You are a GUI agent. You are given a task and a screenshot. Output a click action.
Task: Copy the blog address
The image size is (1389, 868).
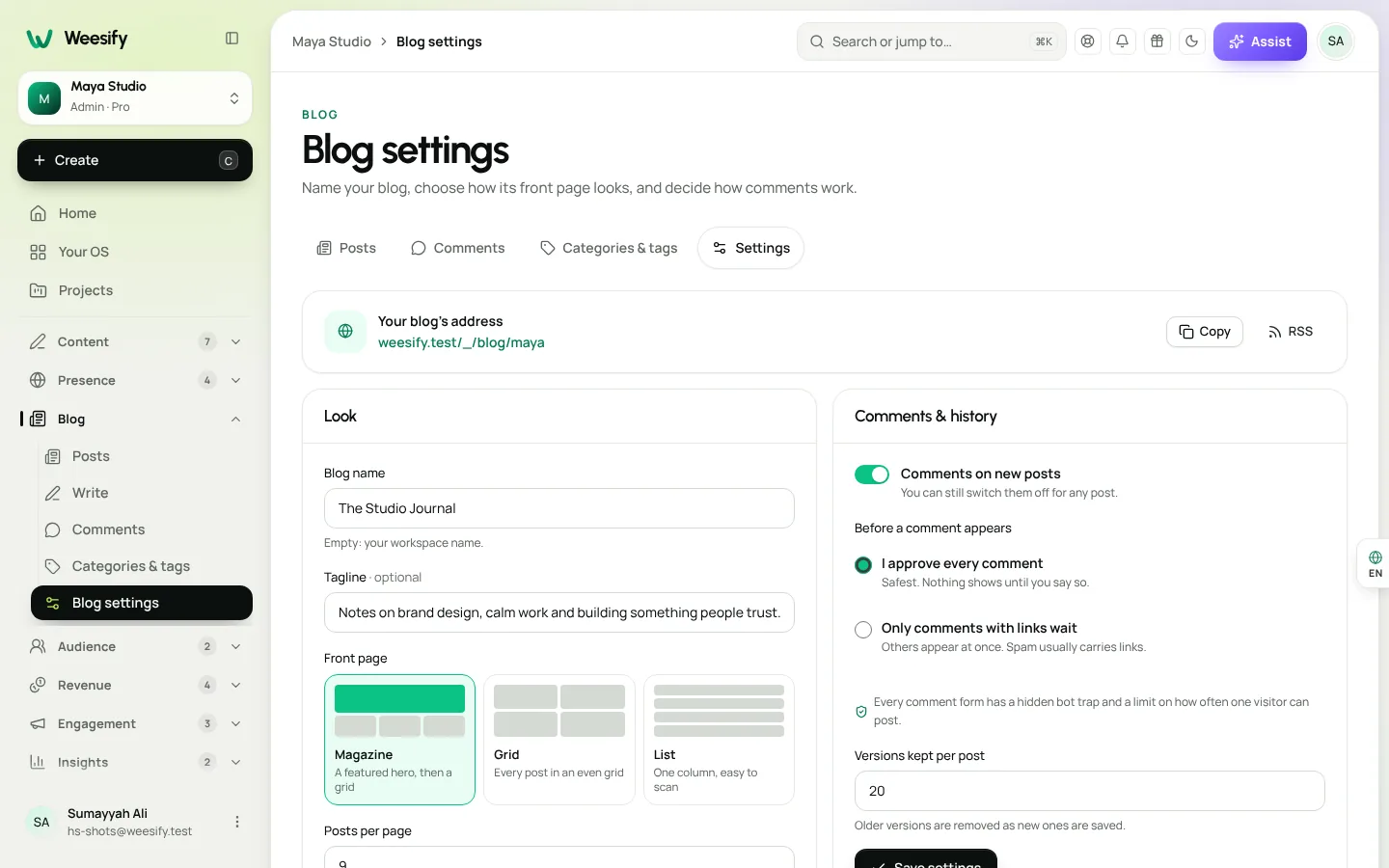click(x=1205, y=332)
